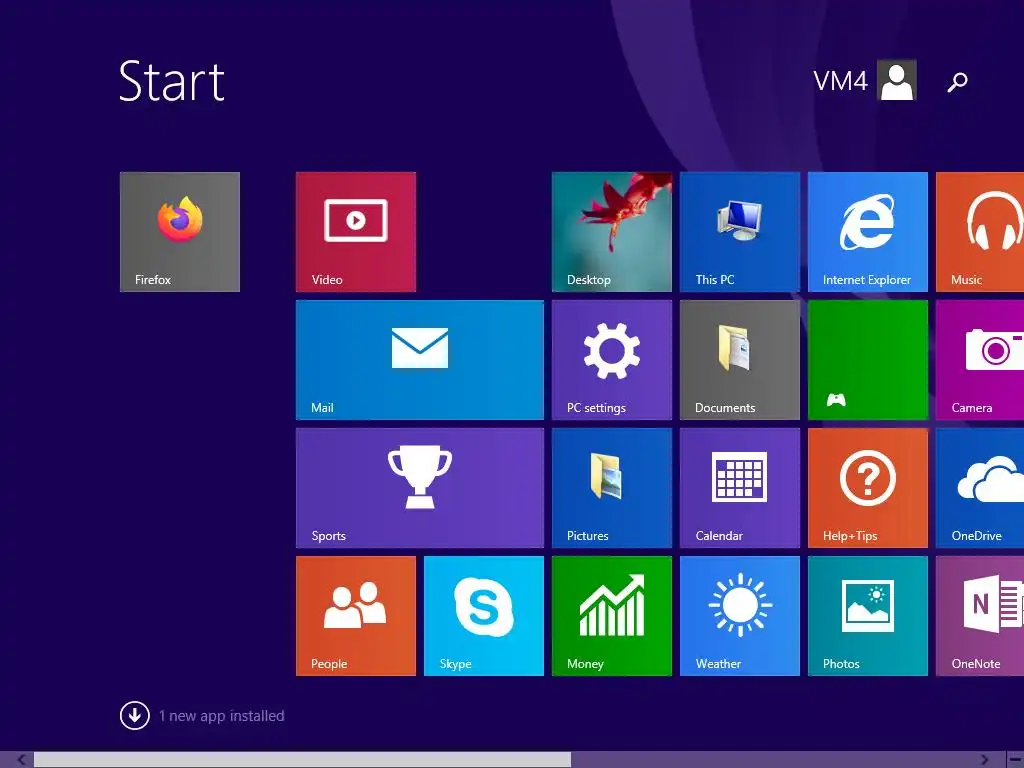Click the '1 new app installed' text
The image size is (1024, 768).
221,716
